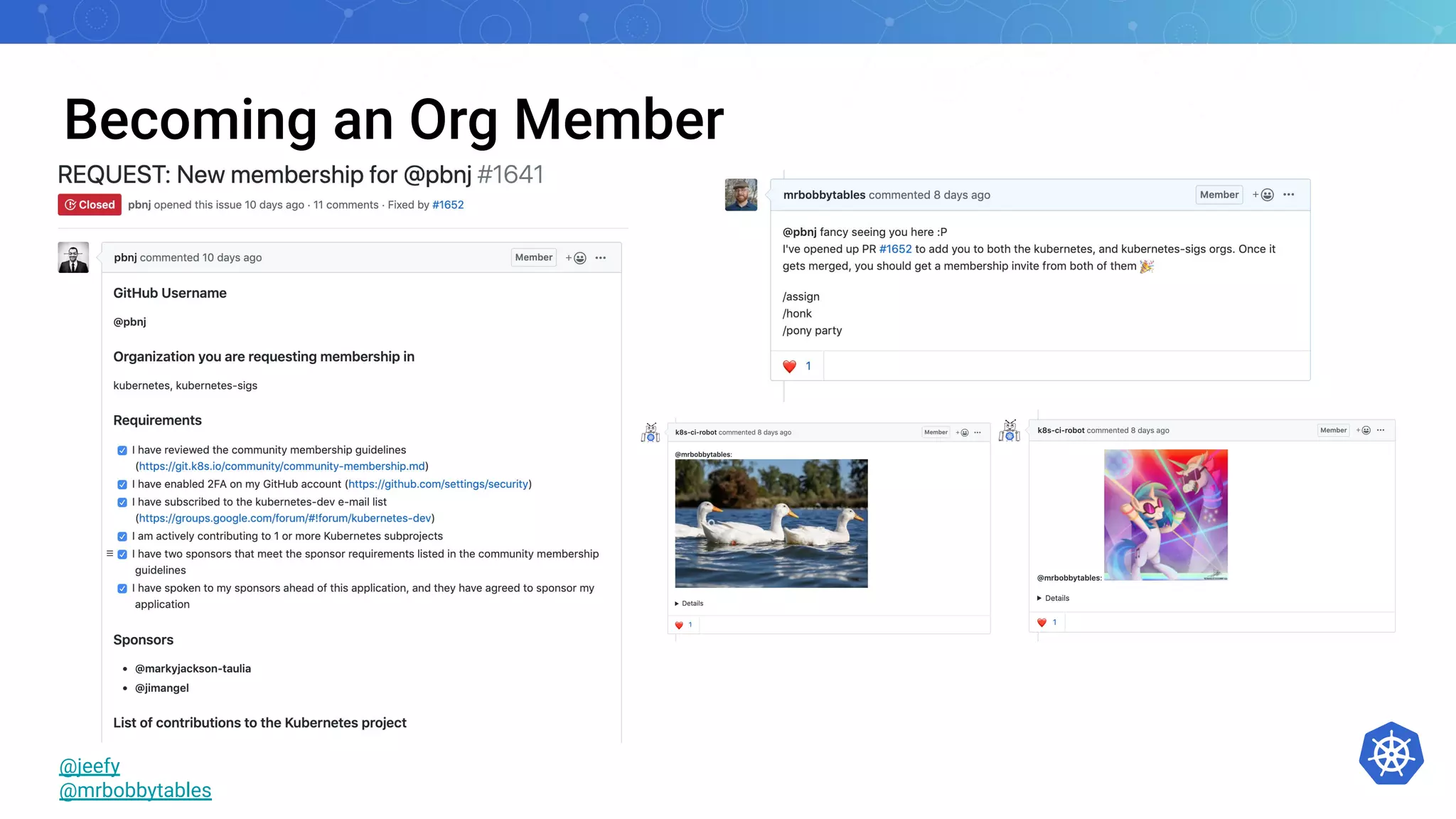Image resolution: width=1456 pixels, height=819 pixels.
Task: Add reaction to k8s-ci-robot duck image comment
Action: (962, 432)
